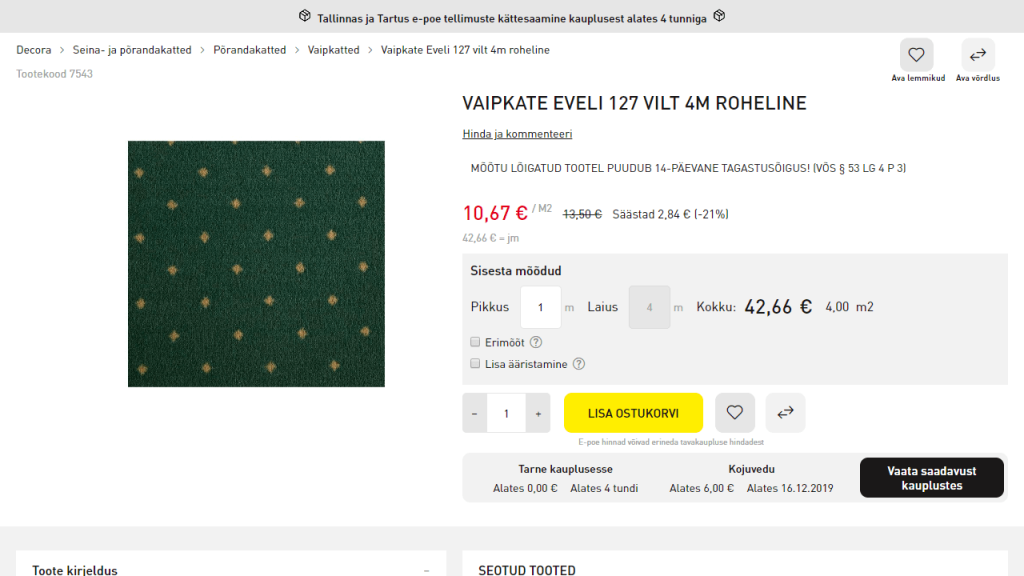The height and width of the screenshot is (576, 1024).
Task: Open Ava võrdlus comparison icon
Action: point(977,54)
